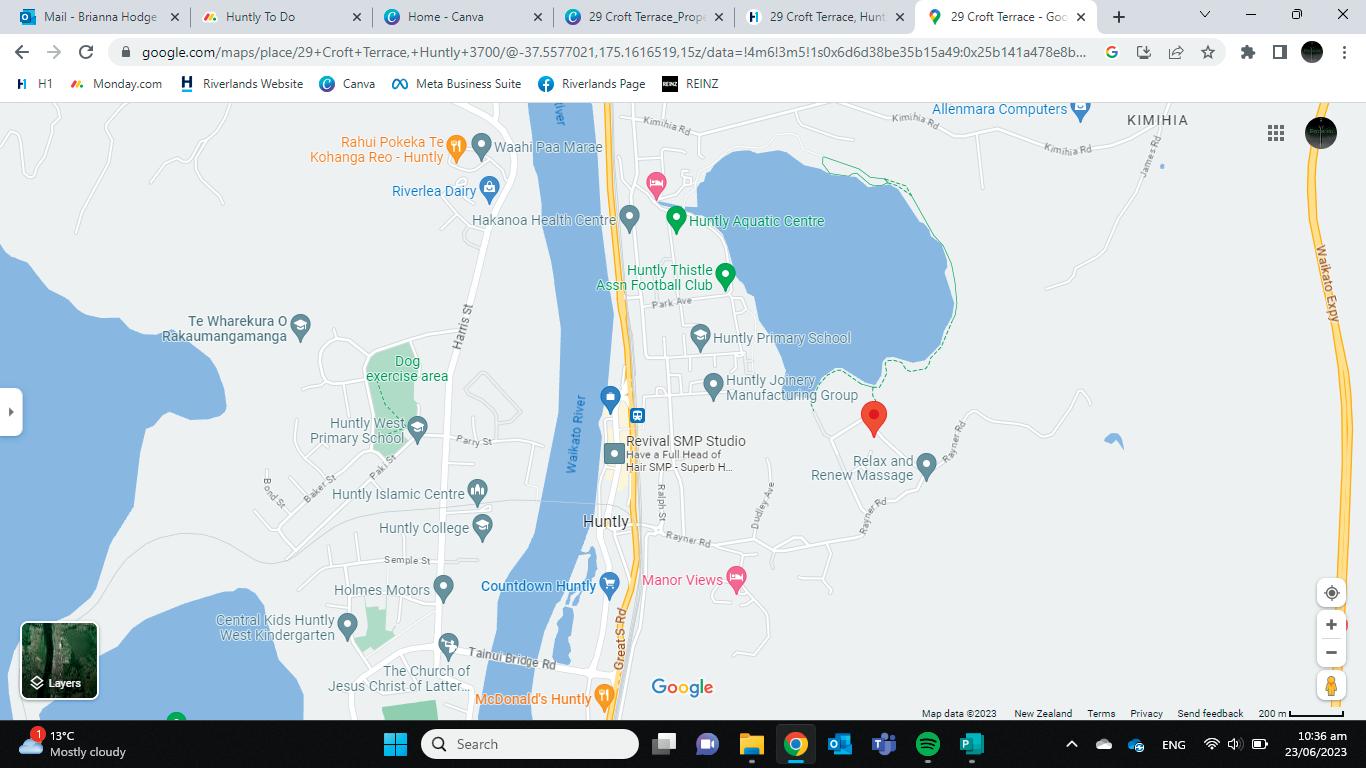Bookmark this page with star icon
This screenshot has width=1366, height=768.
click(1208, 52)
